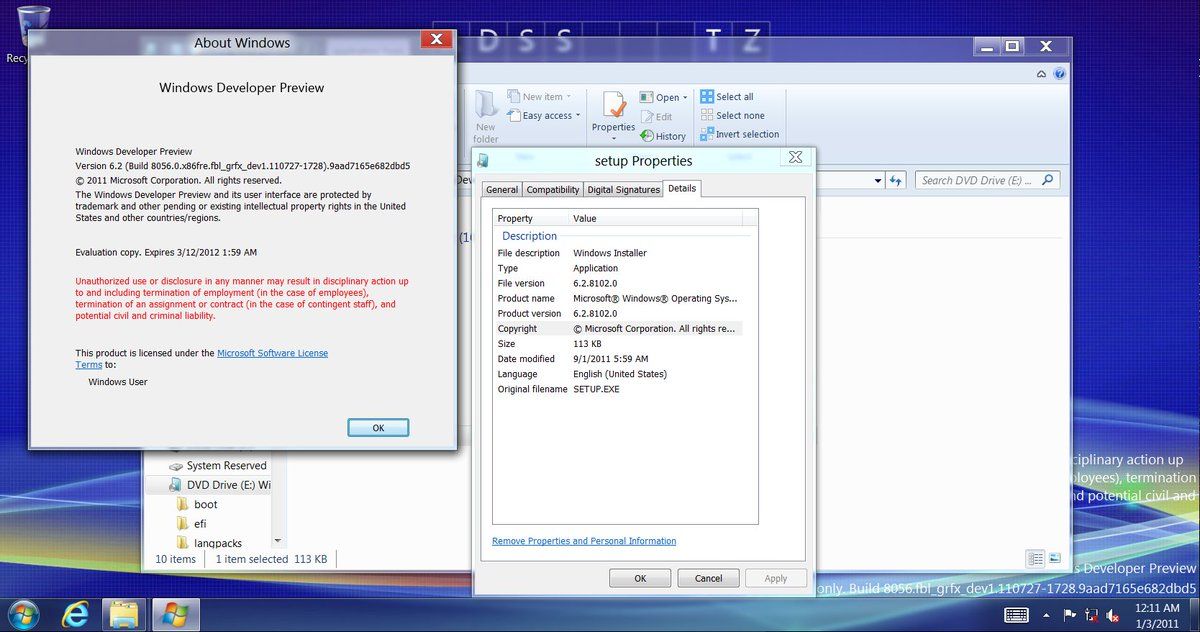
Task: Switch to the large icons view button
Action: click(1054, 558)
